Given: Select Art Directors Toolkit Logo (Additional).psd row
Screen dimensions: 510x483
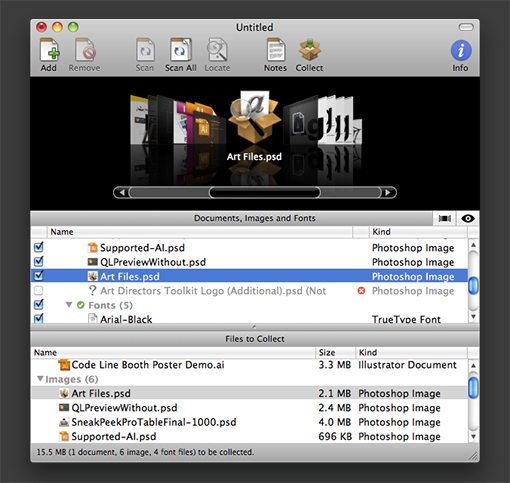Looking at the screenshot, I should click(x=249, y=291).
